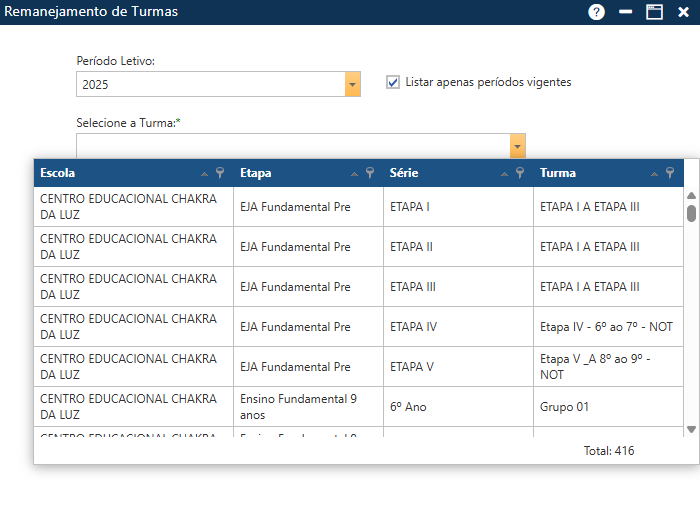The image size is (700, 520).
Task: Click the filter pin icon in Escola column
Action: tap(220, 173)
